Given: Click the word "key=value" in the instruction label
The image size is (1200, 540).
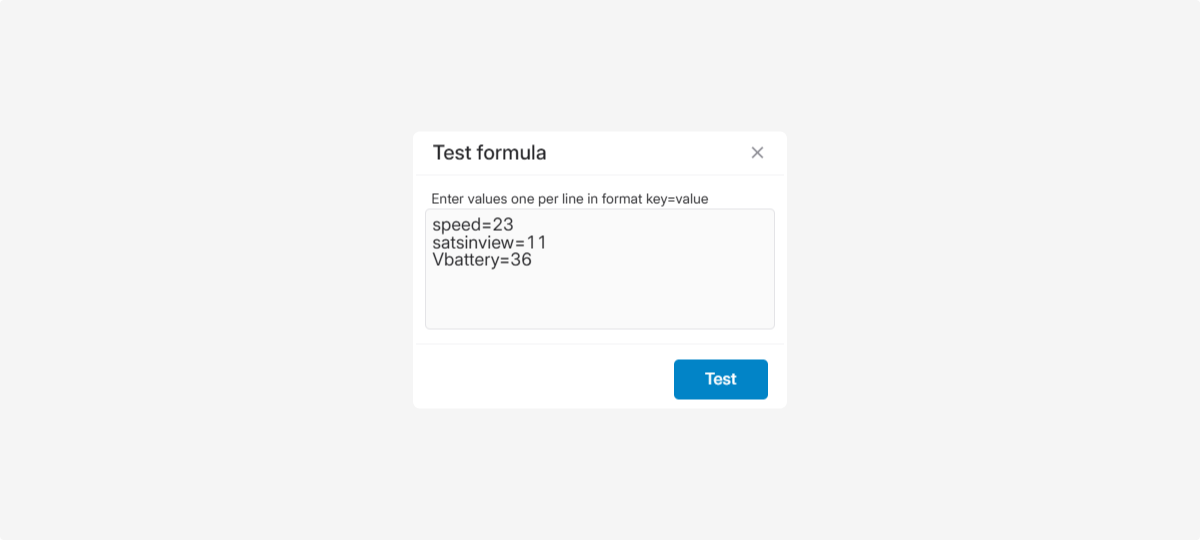Looking at the screenshot, I should click(x=677, y=199).
